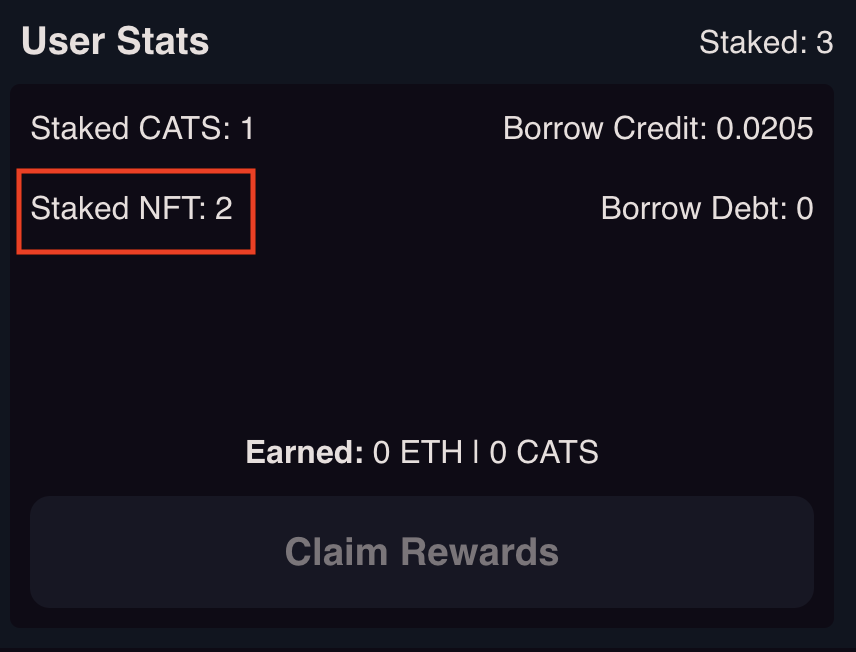Screen dimensions: 856x652
Task: Click the Borrow Credit label text
Action: pyautogui.click(x=604, y=129)
